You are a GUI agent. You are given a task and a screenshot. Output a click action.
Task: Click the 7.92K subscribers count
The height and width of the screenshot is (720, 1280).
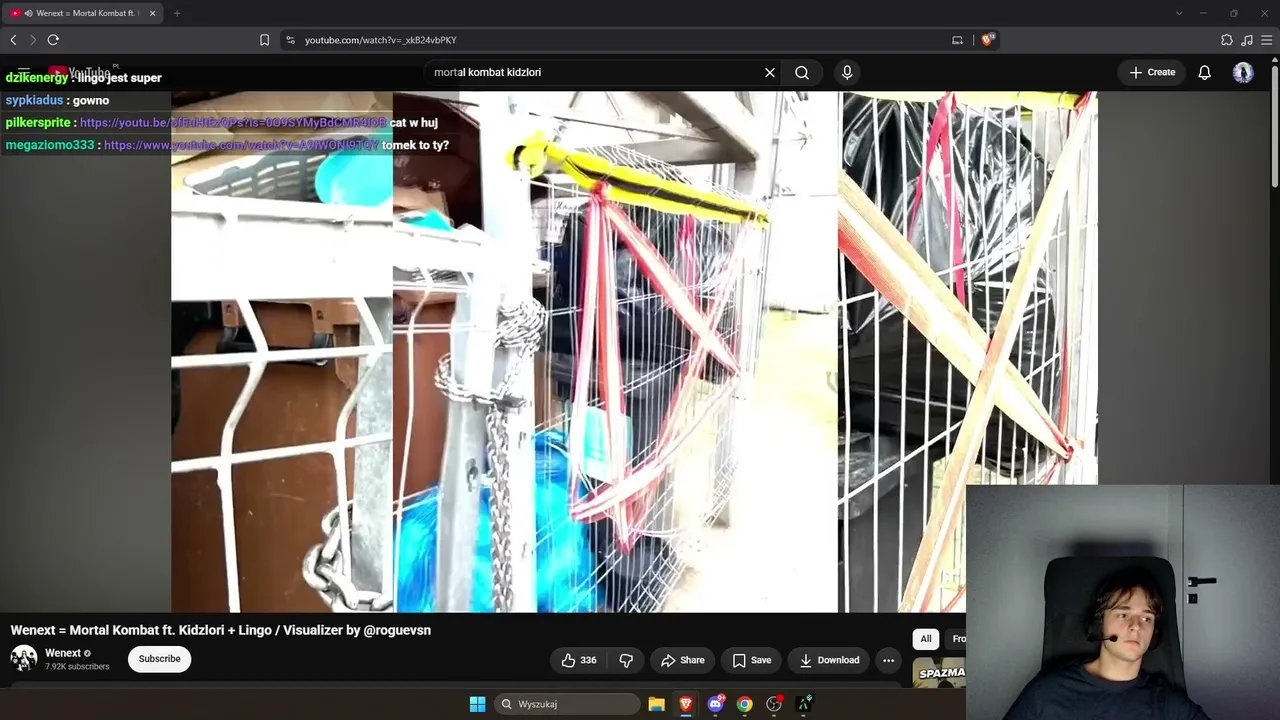[x=77, y=666]
